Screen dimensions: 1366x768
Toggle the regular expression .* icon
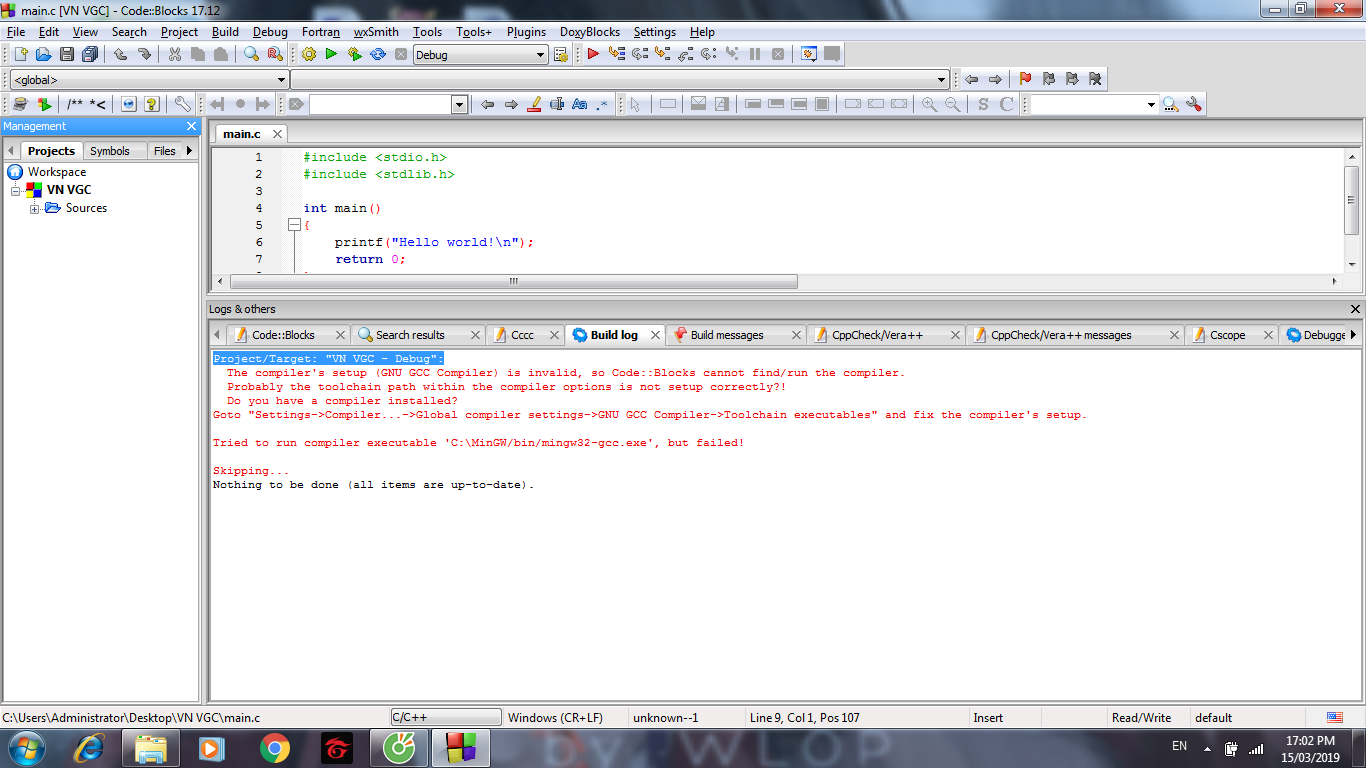(x=602, y=104)
